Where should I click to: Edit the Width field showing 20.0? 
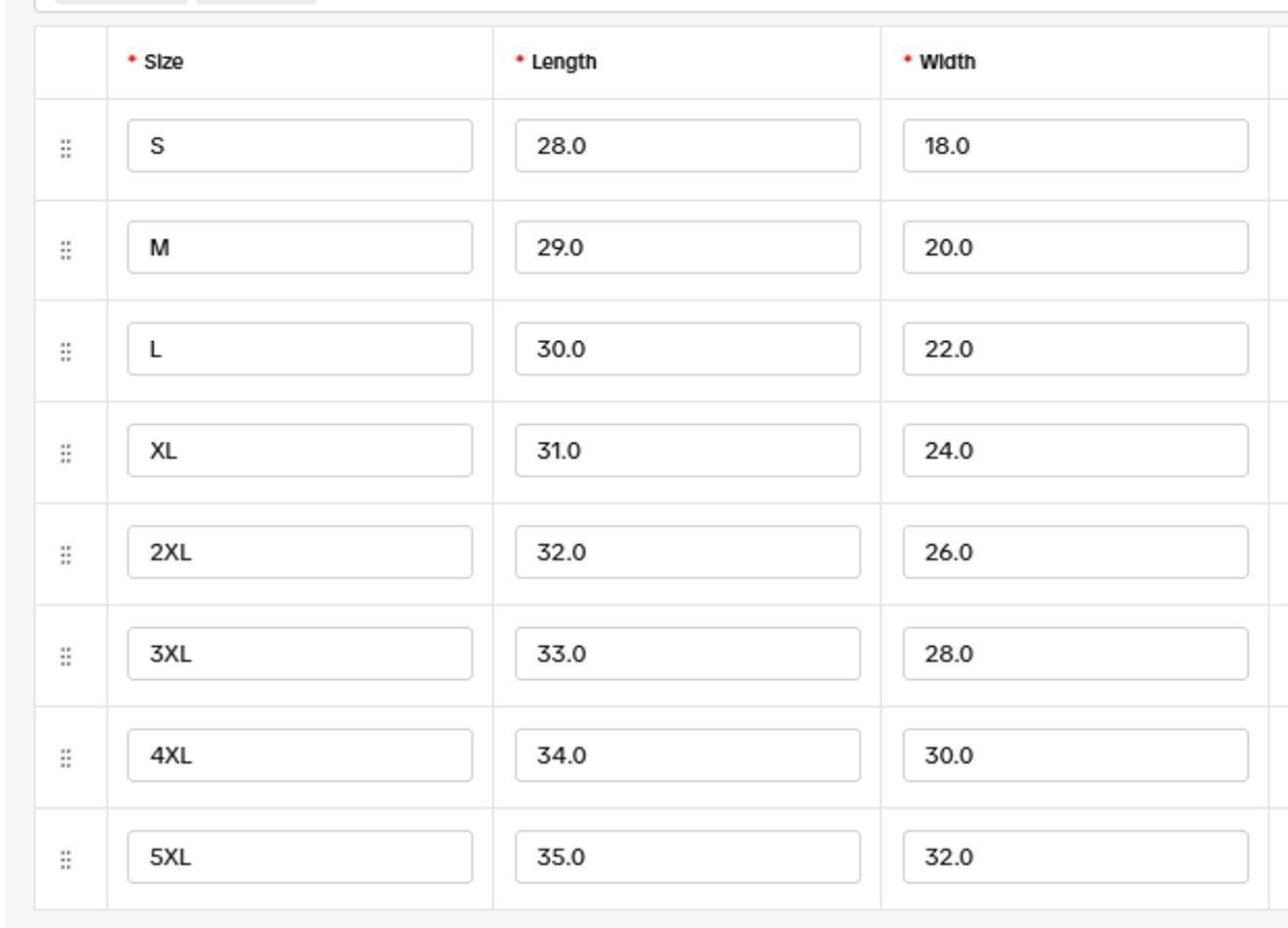tap(1075, 248)
